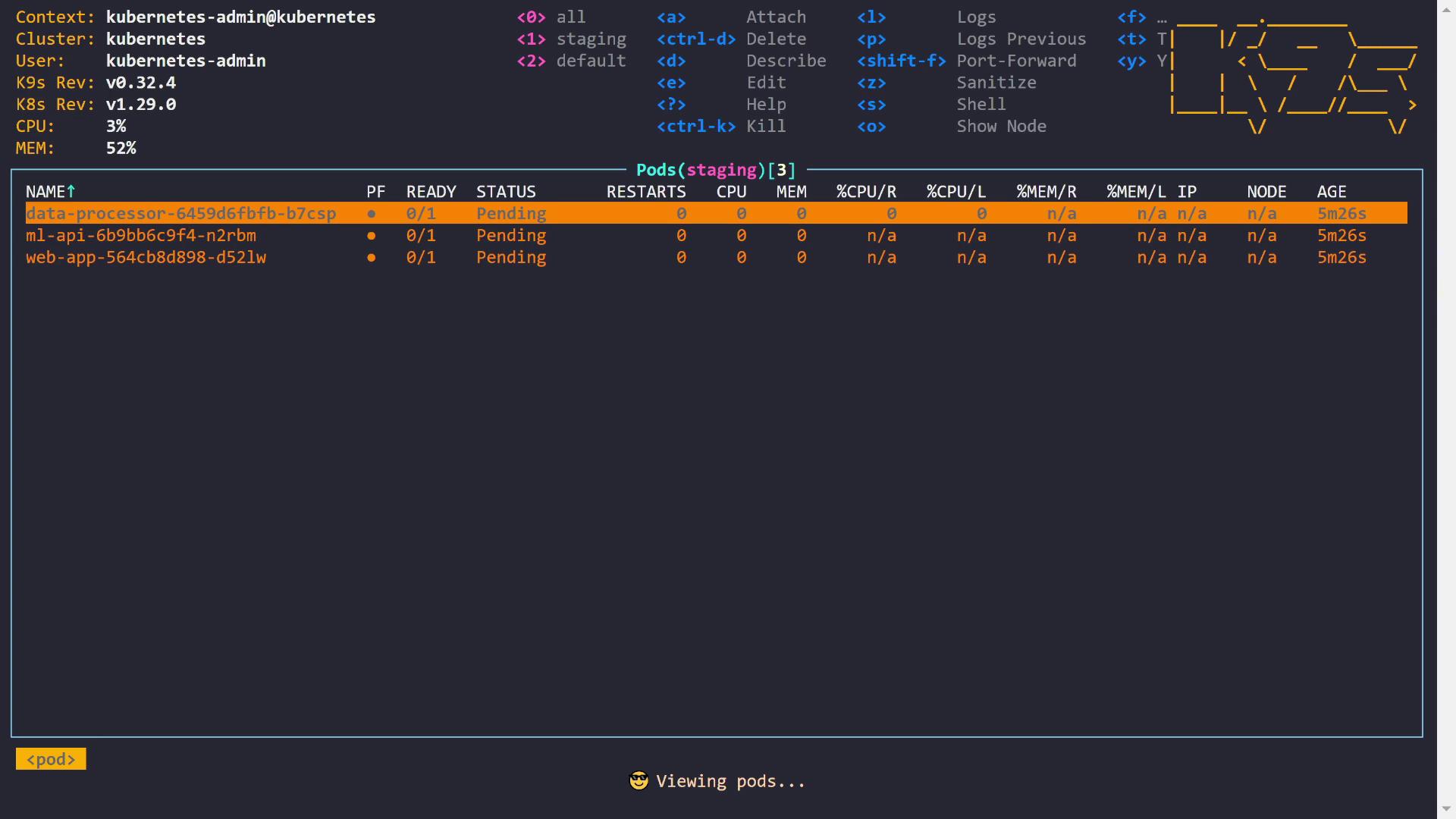The height and width of the screenshot is (819, 1456).
Task: Click the port-forward dot for web-app pod
Action: [x=371, y=258]
